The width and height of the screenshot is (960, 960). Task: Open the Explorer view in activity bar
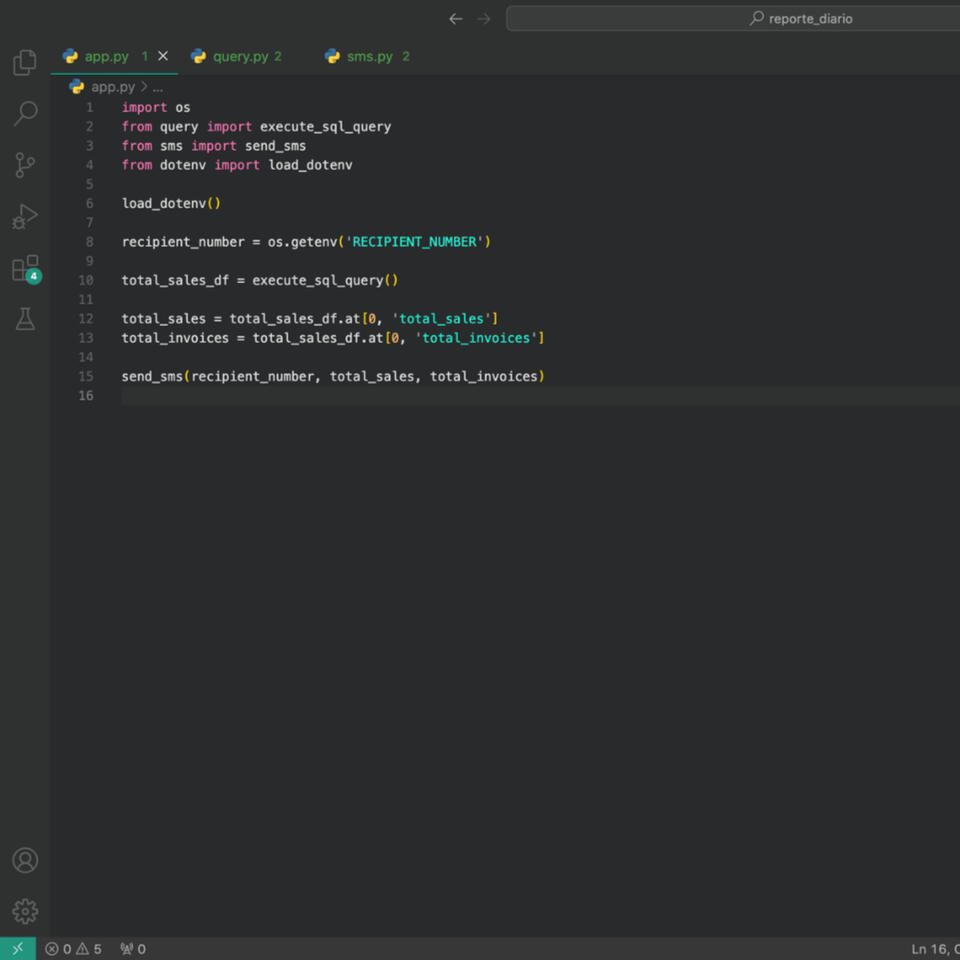click(x=25, y=62)
